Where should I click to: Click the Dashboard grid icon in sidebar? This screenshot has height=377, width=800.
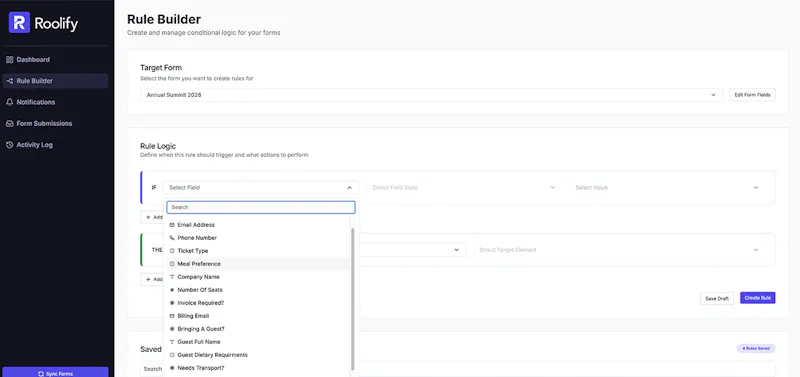coord(9,60)
